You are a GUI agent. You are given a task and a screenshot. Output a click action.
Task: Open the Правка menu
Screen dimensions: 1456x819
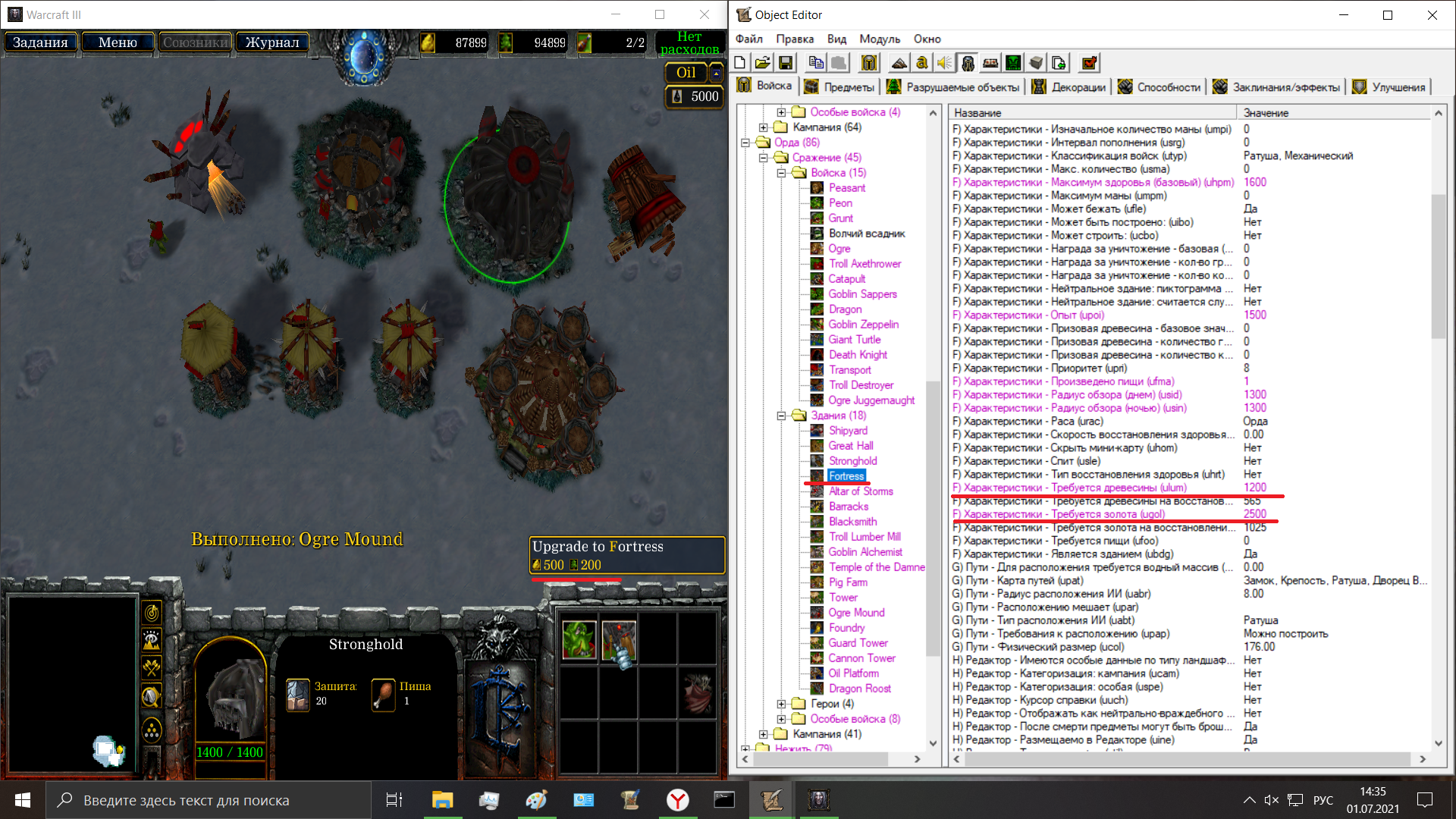795,39
